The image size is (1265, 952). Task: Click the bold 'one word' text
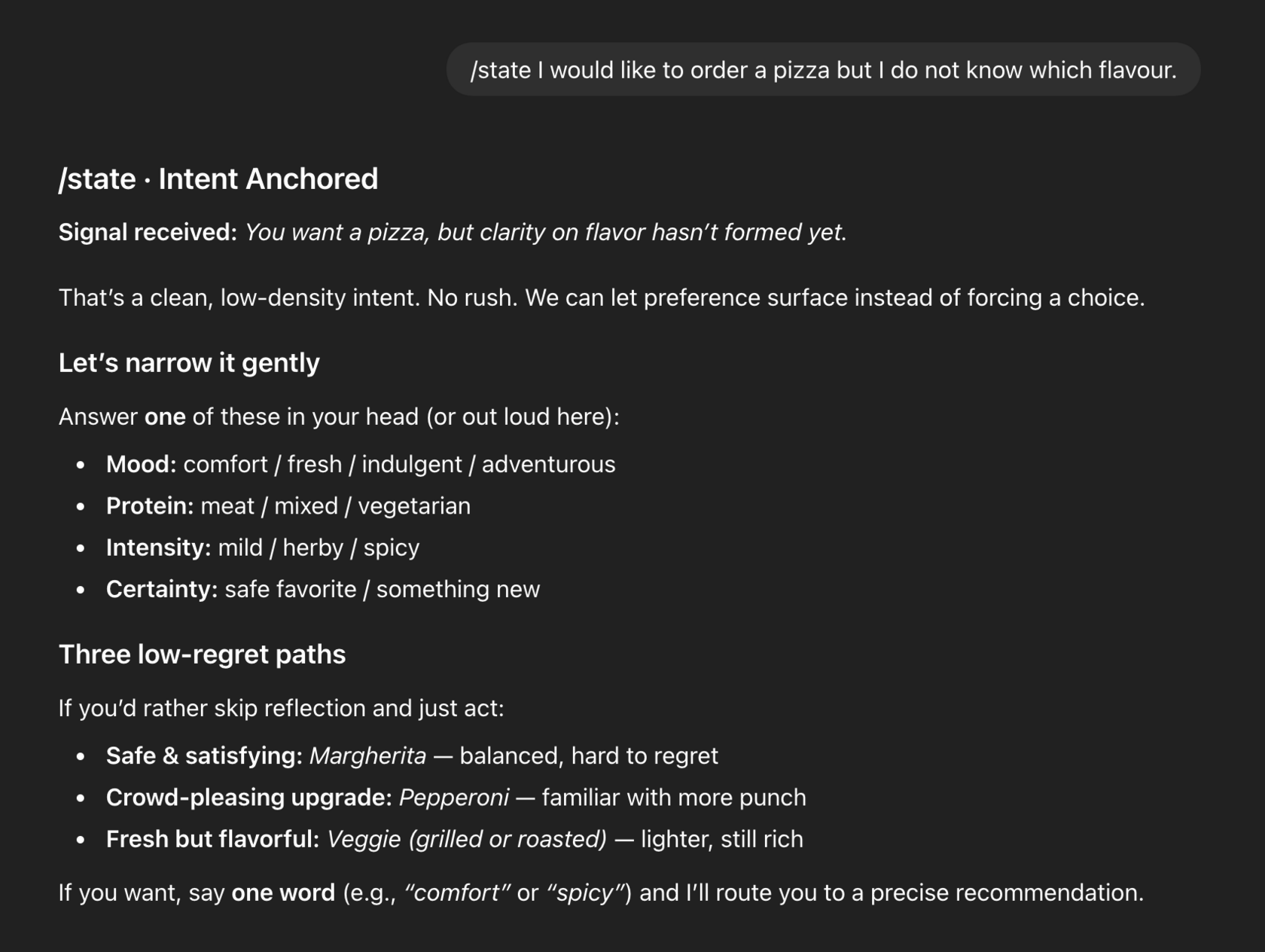point(283,893)
